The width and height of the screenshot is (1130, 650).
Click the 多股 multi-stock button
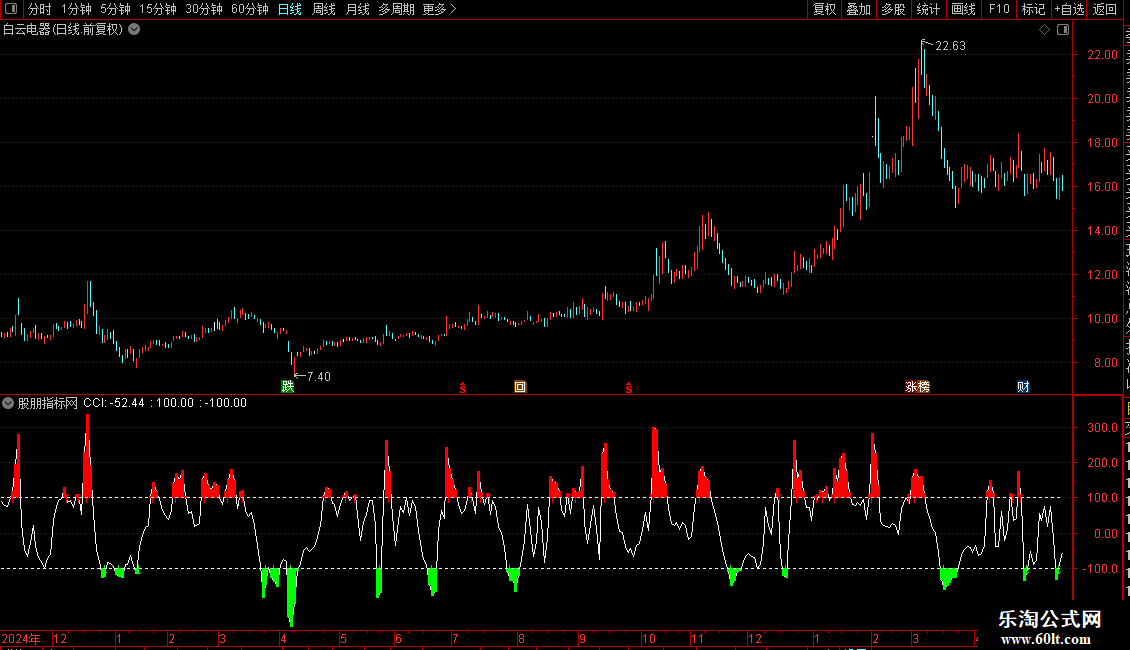(x=893, y=9)
